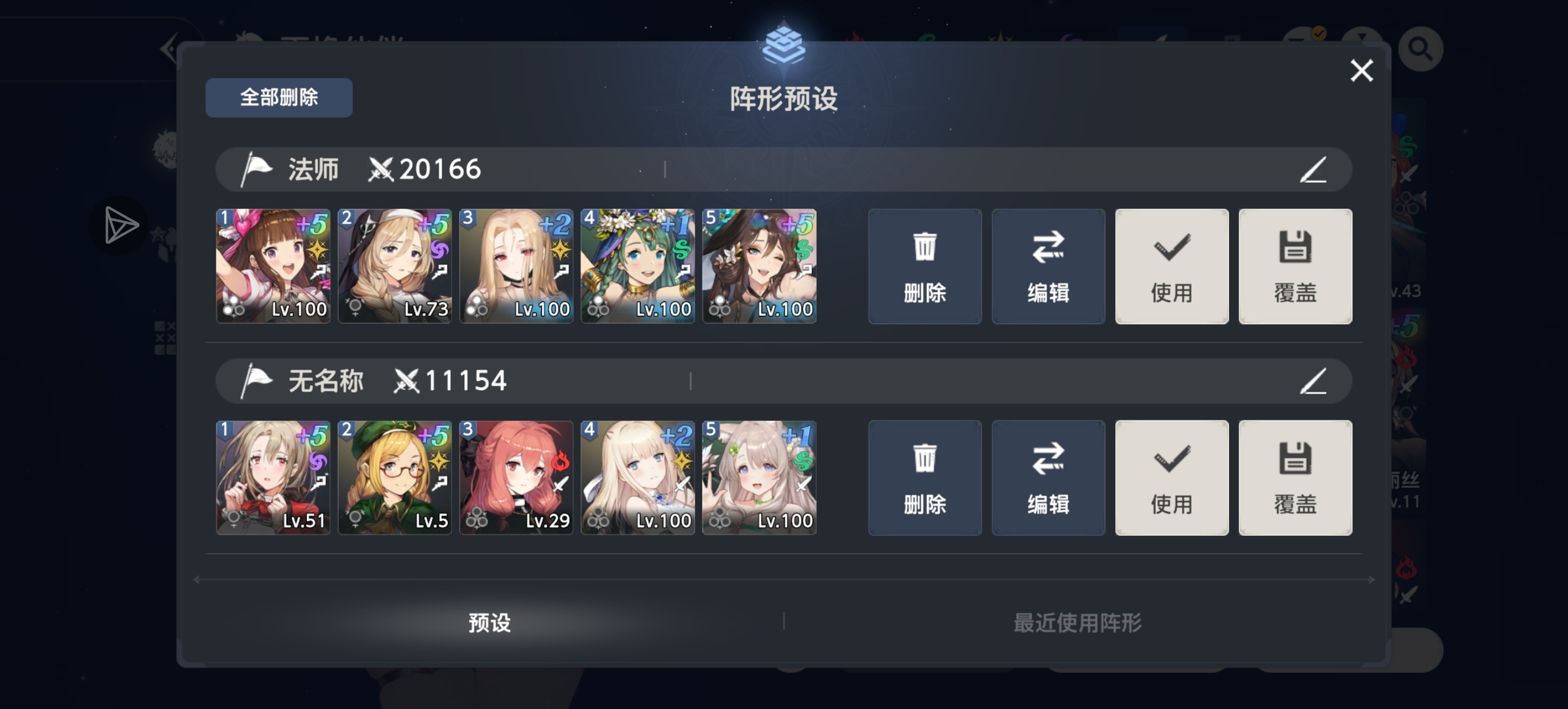Overwrite 无名称 preset with 覆盖 save icon
This screenshot has height=709, width=1568.
(1296, 478)
